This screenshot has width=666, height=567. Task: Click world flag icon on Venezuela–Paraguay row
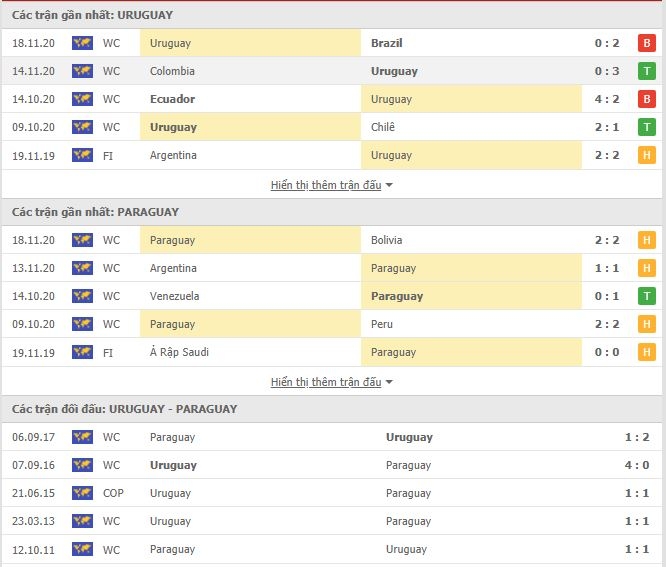point(82,296)
